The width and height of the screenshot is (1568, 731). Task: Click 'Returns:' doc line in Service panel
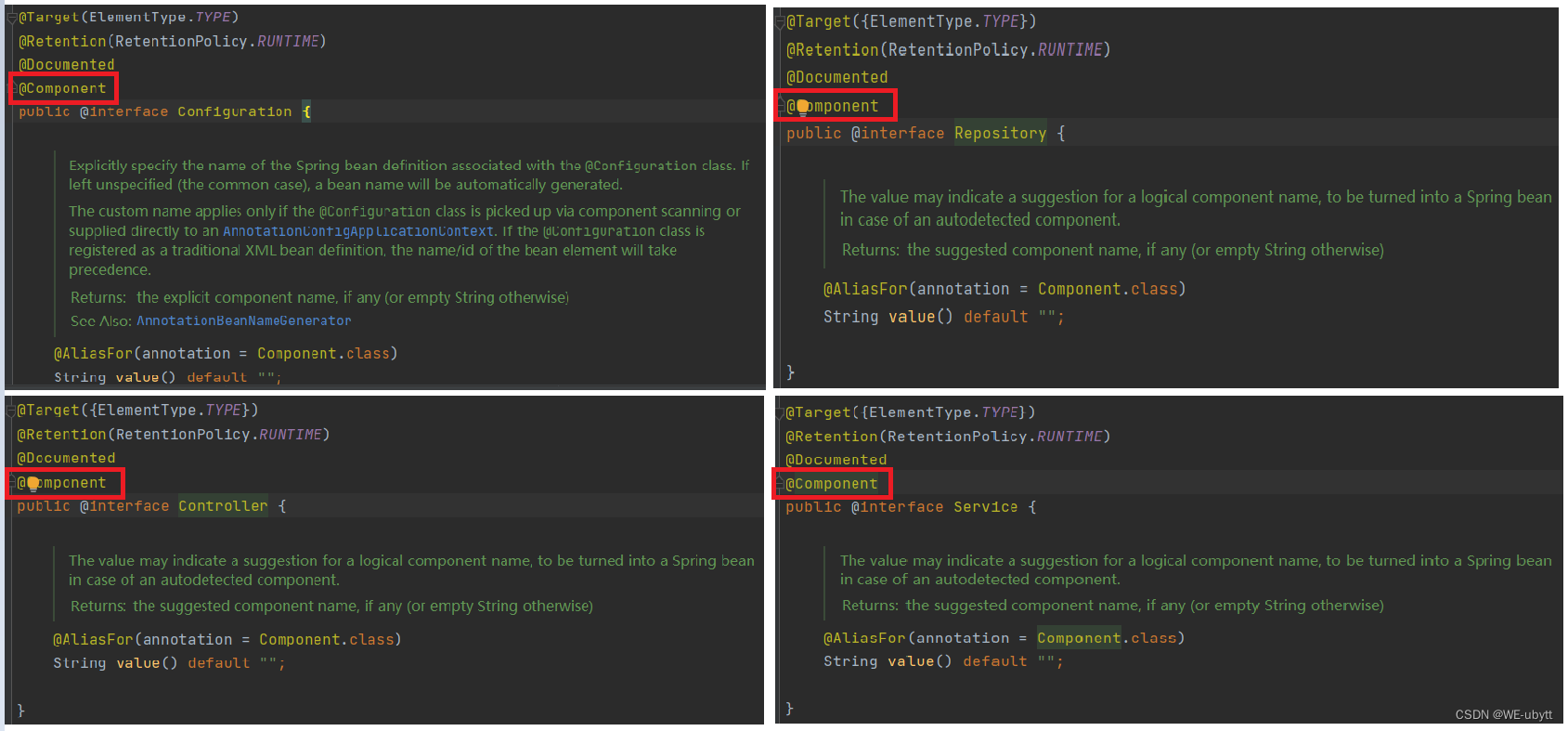(1113, 606)
